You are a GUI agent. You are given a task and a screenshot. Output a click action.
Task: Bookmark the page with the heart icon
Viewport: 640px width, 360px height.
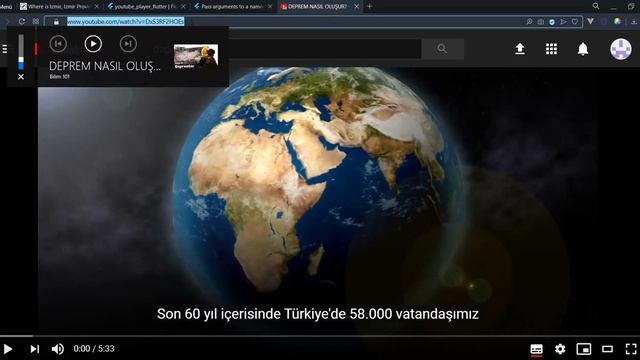click(575, 22)
